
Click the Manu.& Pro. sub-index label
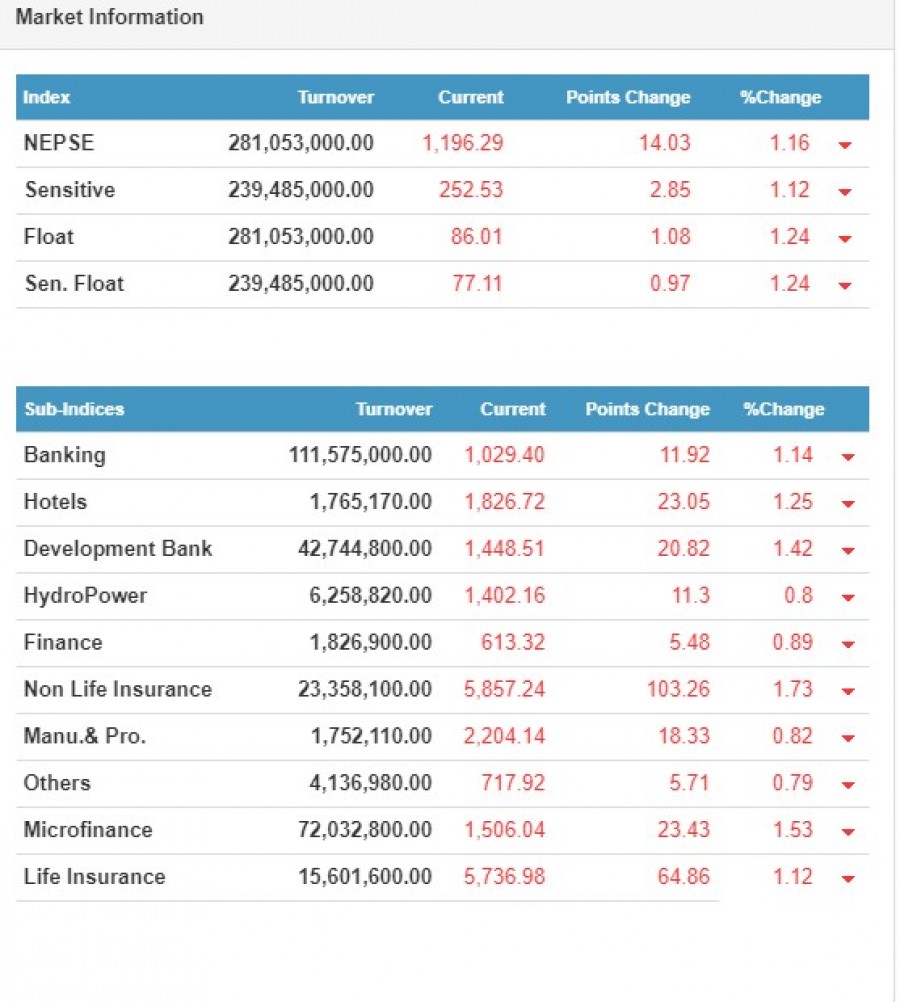[85, 737]
